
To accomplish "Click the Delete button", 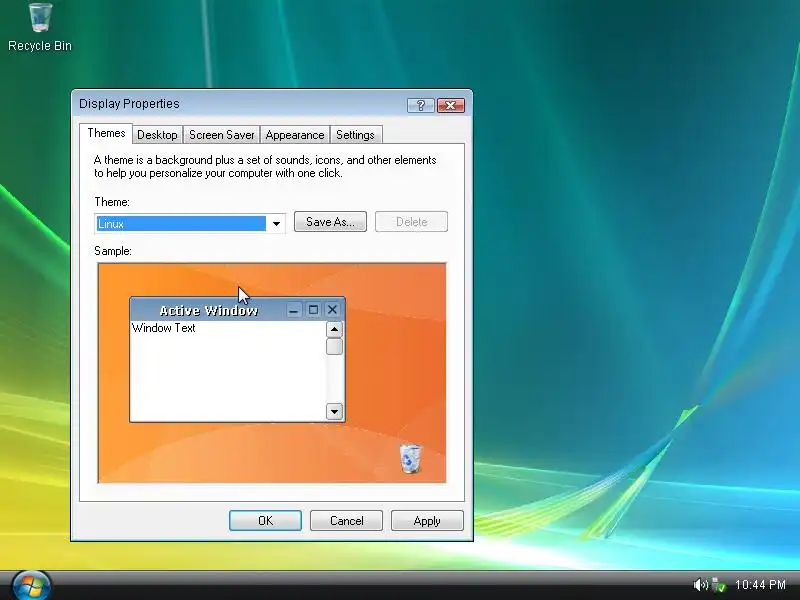I will point(411,221).
